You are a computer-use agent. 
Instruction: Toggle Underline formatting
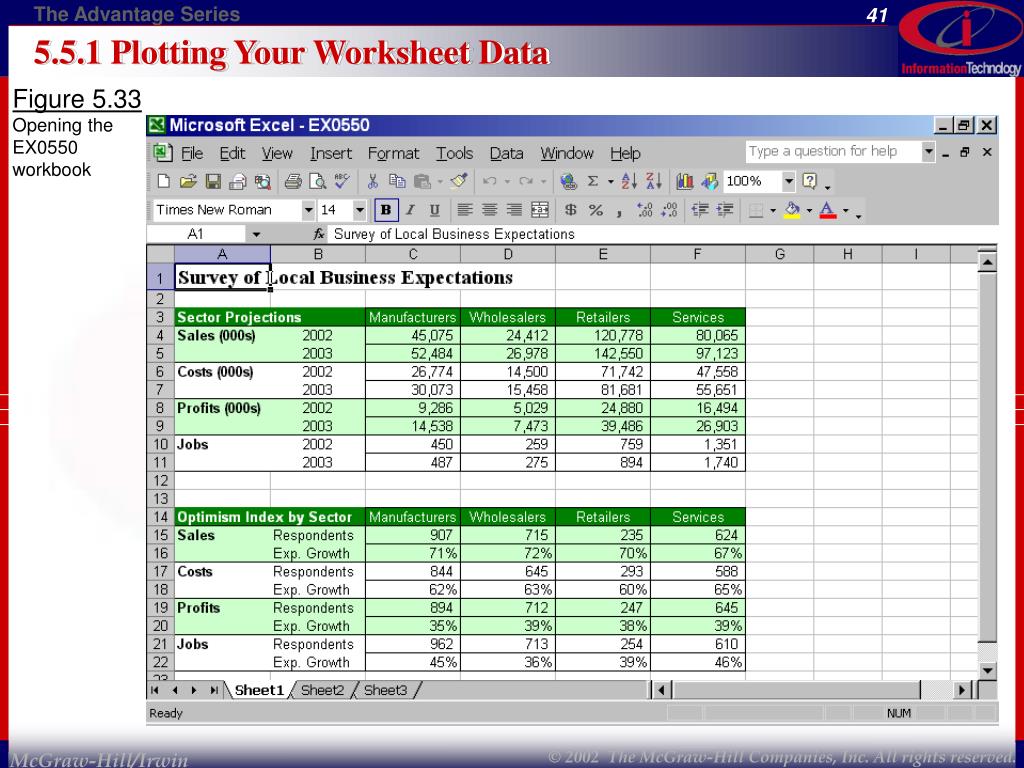(434, 210)
